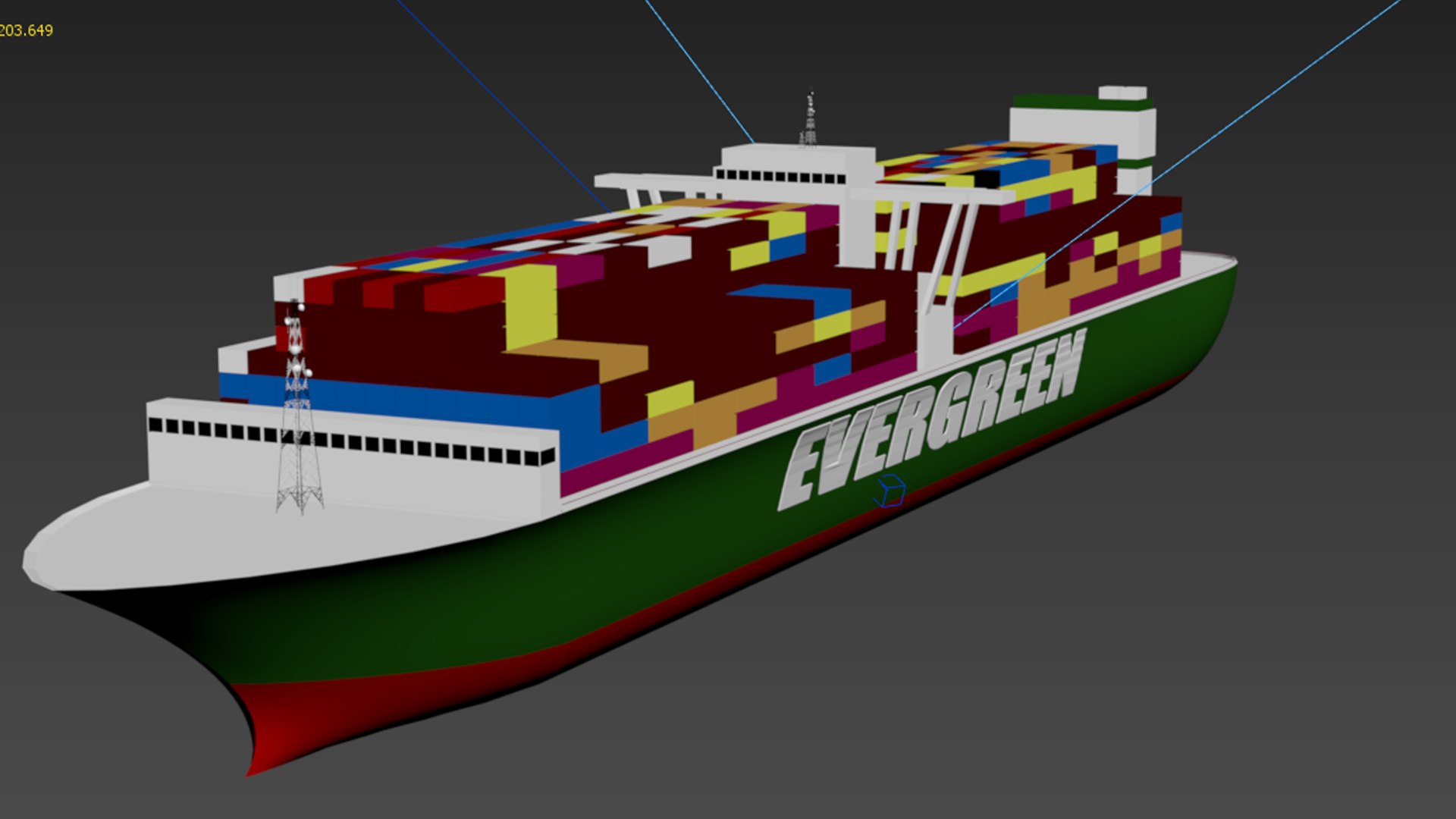Select the white forward deckhouse with black windows
Viewport: 1456px width, 819px height.
tap(353, 459)
